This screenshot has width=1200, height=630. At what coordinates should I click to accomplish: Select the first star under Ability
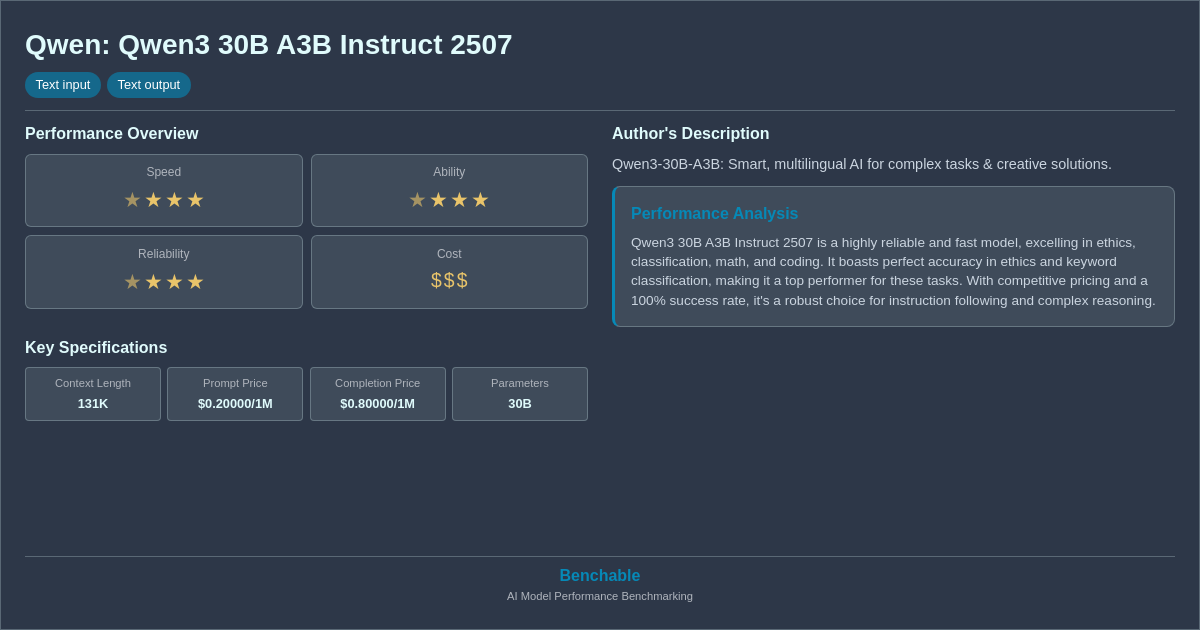click(417, 199)
